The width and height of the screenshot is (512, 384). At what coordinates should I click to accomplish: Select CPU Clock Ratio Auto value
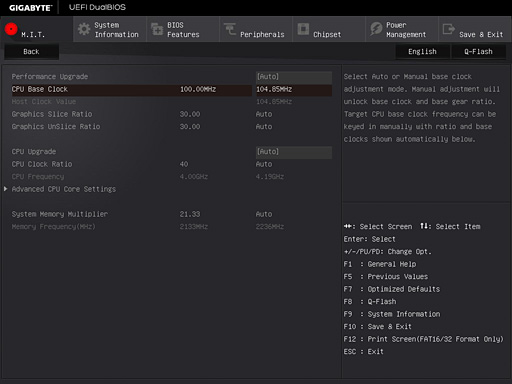coord(264,164)
